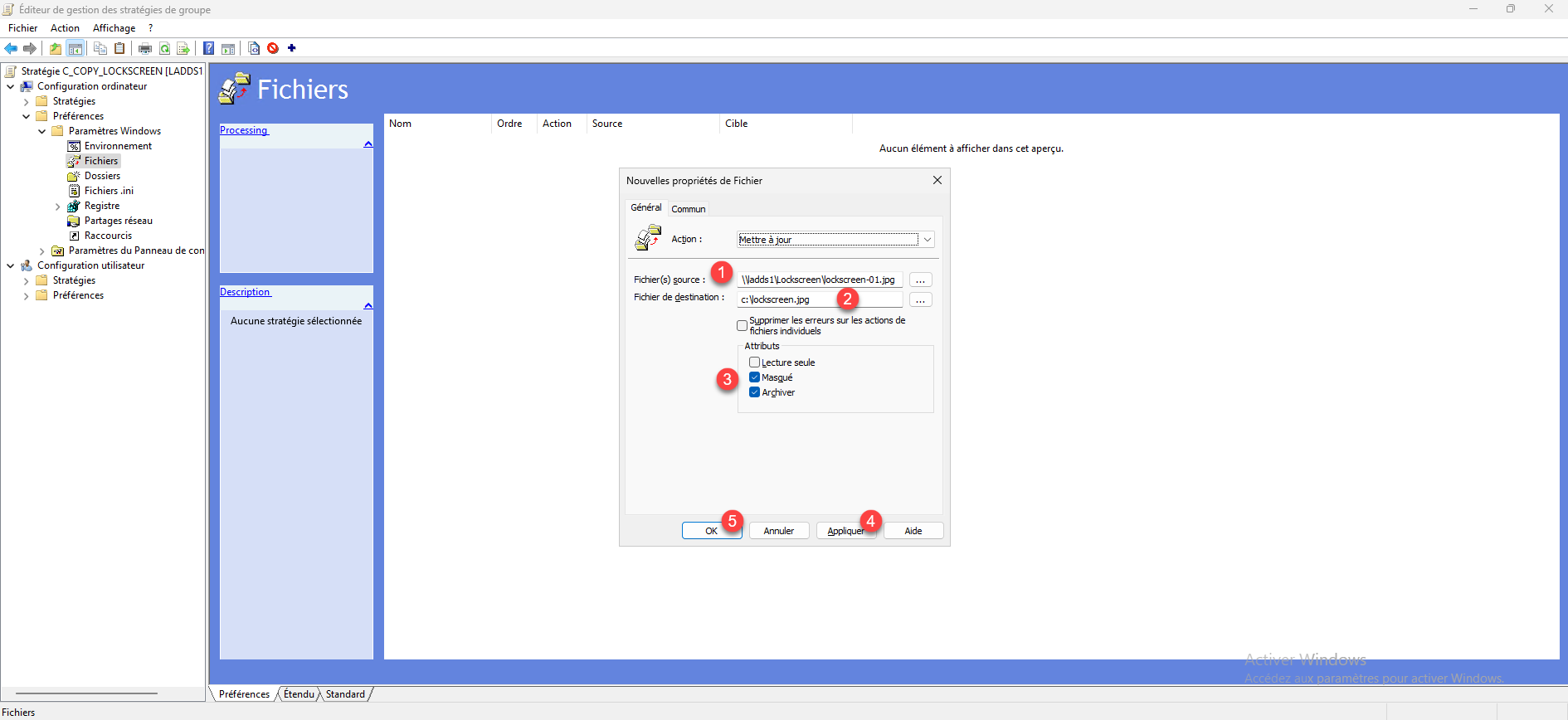Expand the Registre tree node
This screenshot has width=1568, height=720.
[x=57, y=207]
